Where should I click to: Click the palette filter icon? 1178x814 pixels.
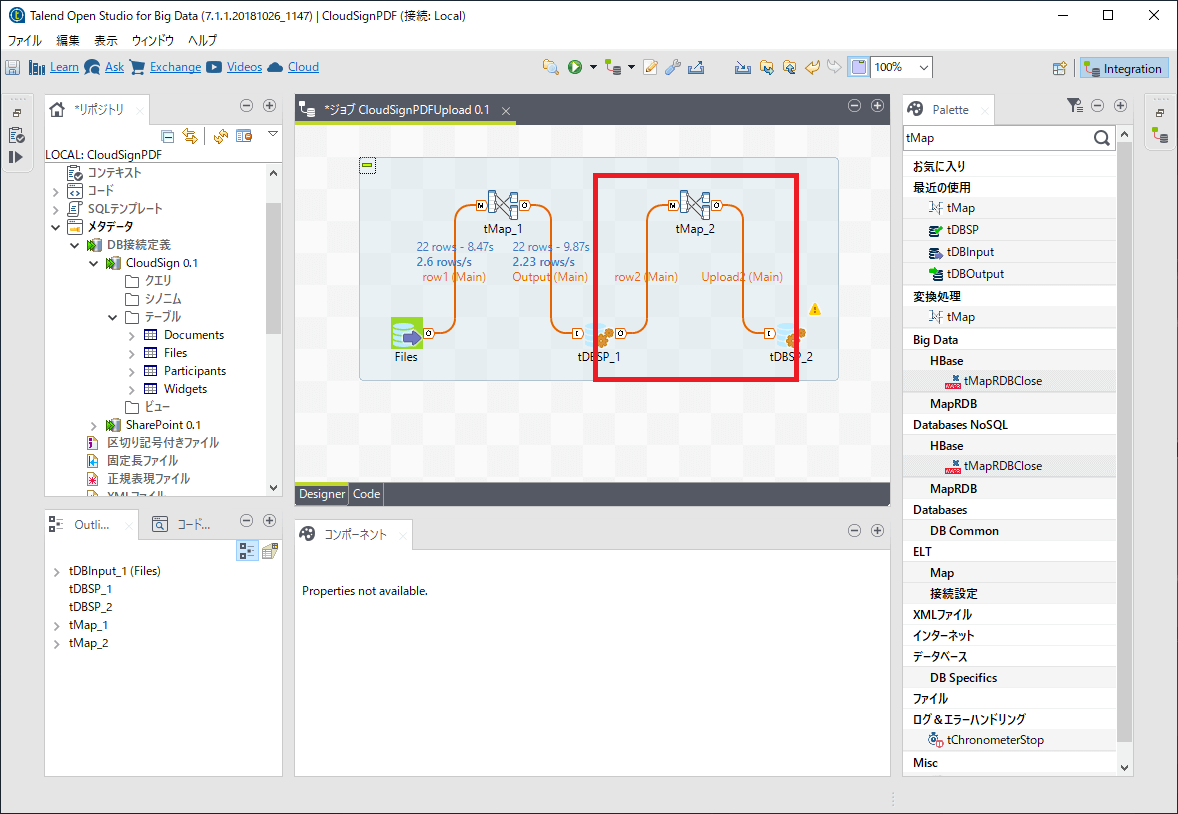coord(1074,105)
